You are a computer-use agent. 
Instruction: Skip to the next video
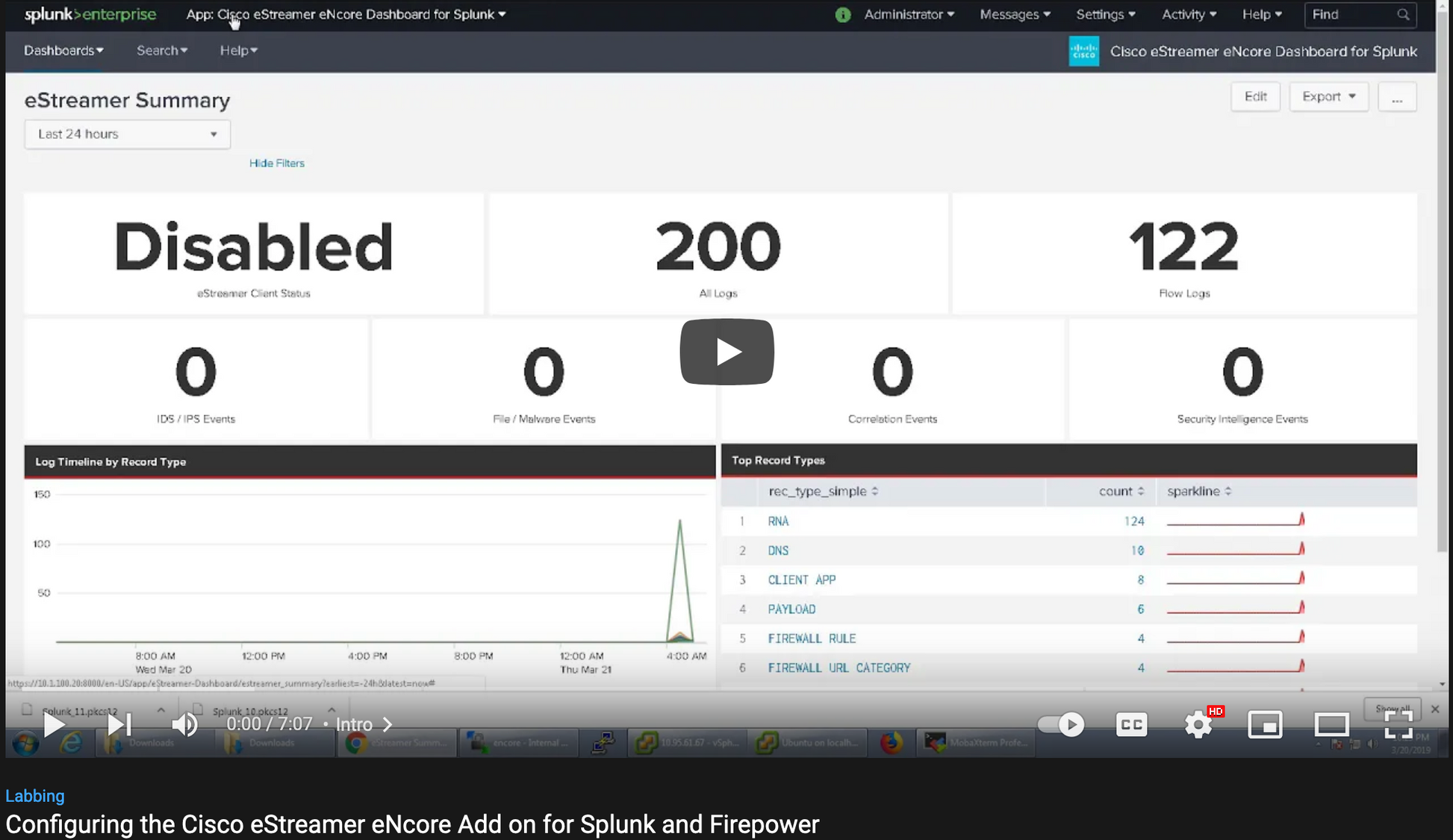coord(119,724)
